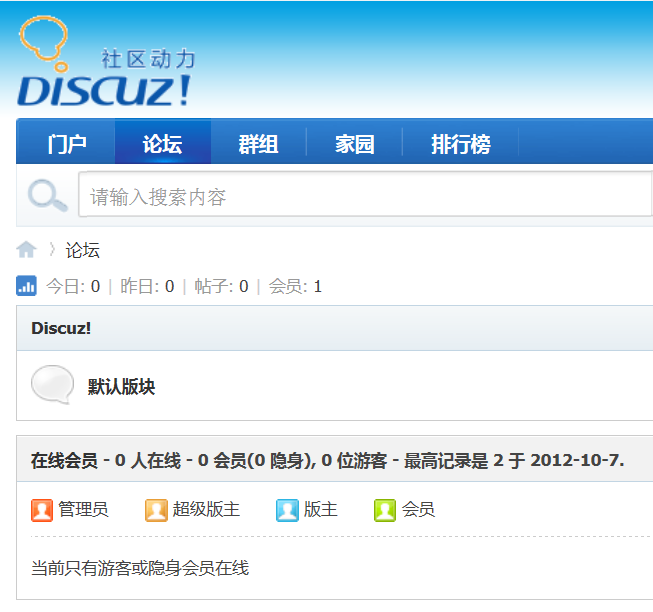Image resolution: width=653 pixels, height=612 pixels.
Task: Click the Discuz! category heading
Action: pos(61,328)
